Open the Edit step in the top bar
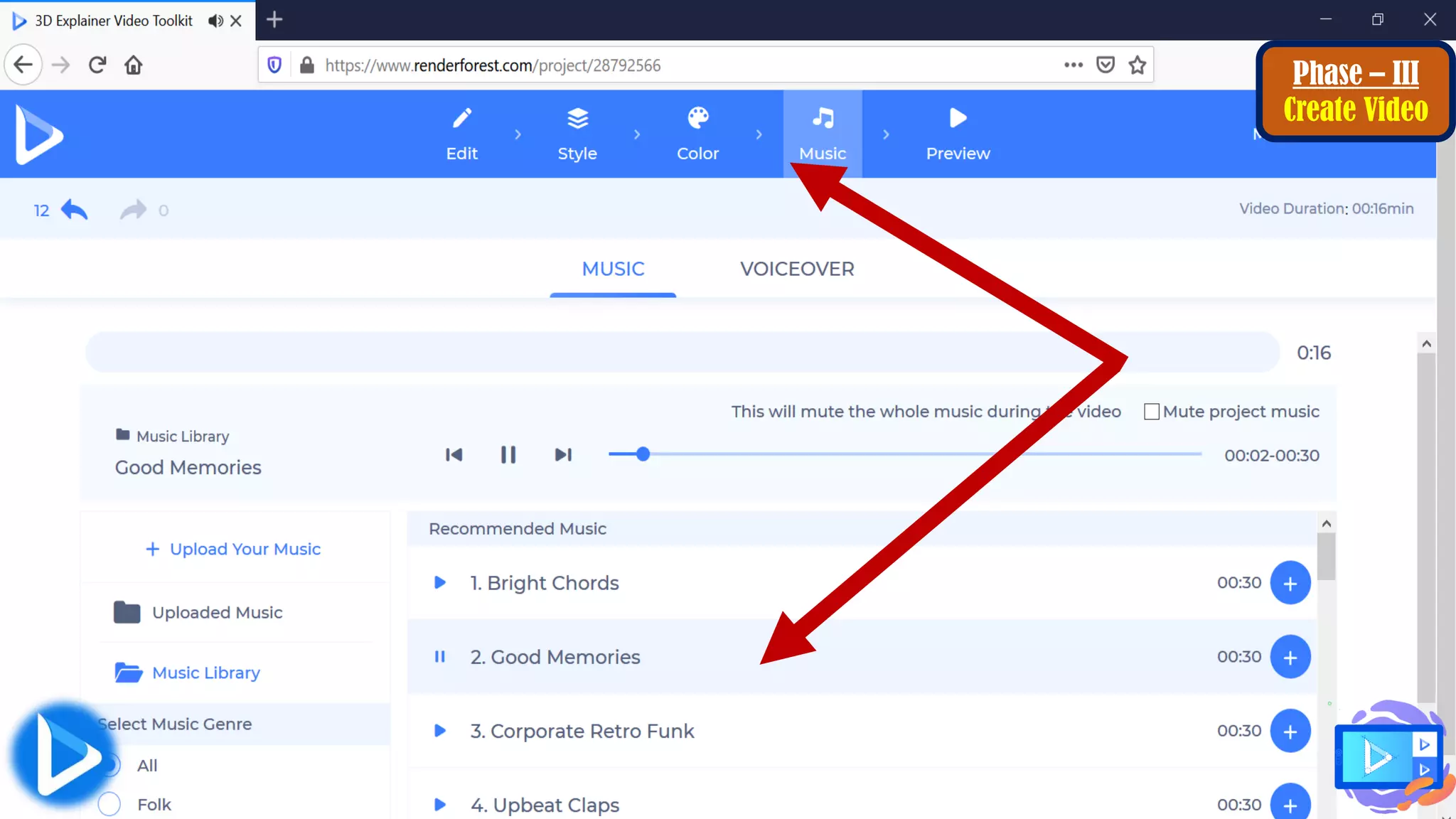This screenshot has height=819, width=1456. coord(461,134)
